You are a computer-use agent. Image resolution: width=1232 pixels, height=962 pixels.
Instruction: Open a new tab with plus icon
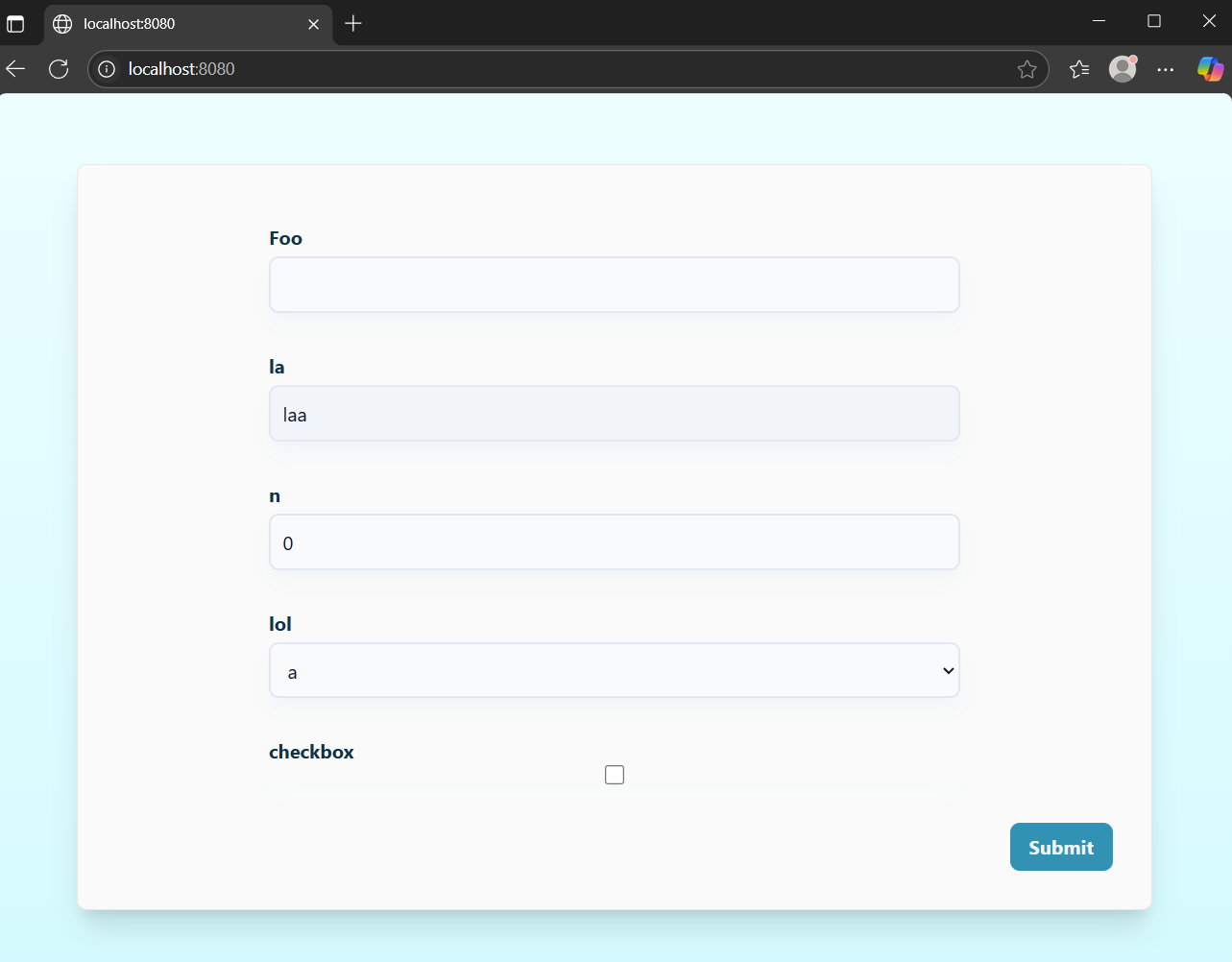(353, 23)
